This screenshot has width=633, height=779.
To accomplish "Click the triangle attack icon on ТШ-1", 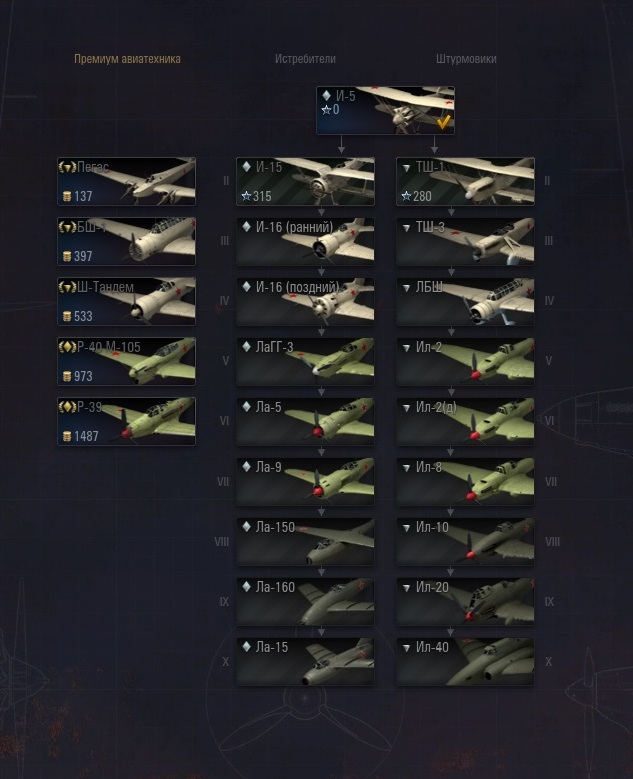I will [406, 168].
